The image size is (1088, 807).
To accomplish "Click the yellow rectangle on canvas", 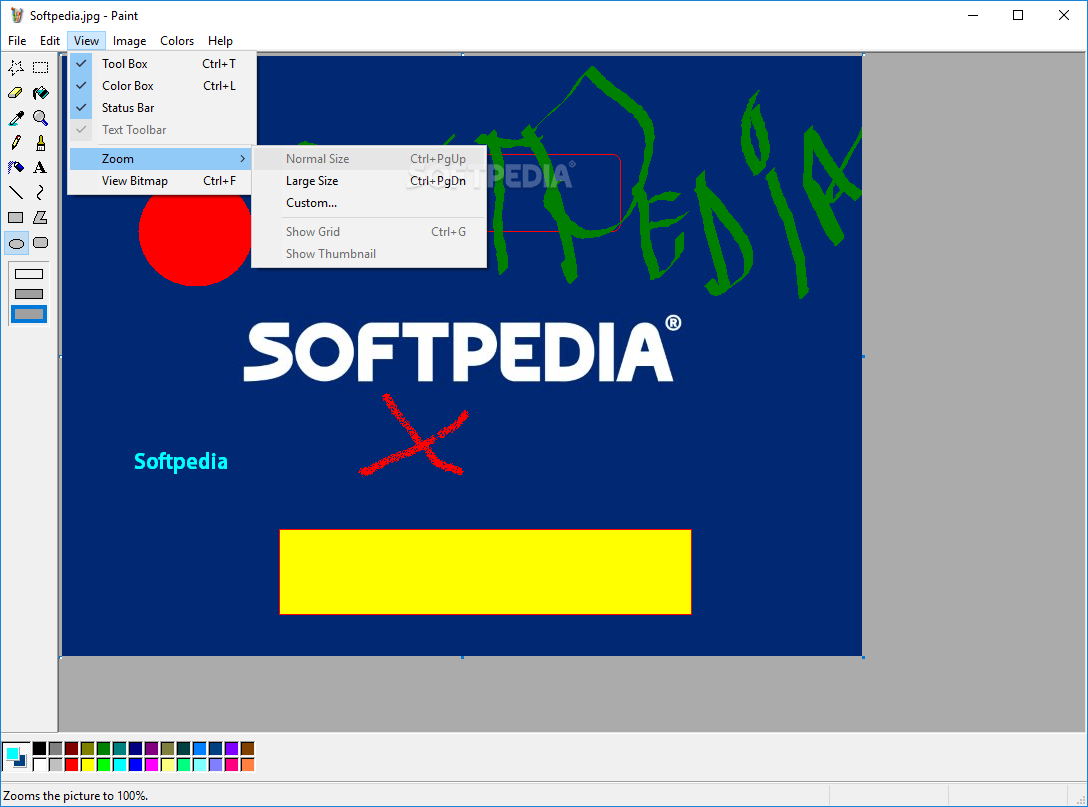I will point(485,572).
